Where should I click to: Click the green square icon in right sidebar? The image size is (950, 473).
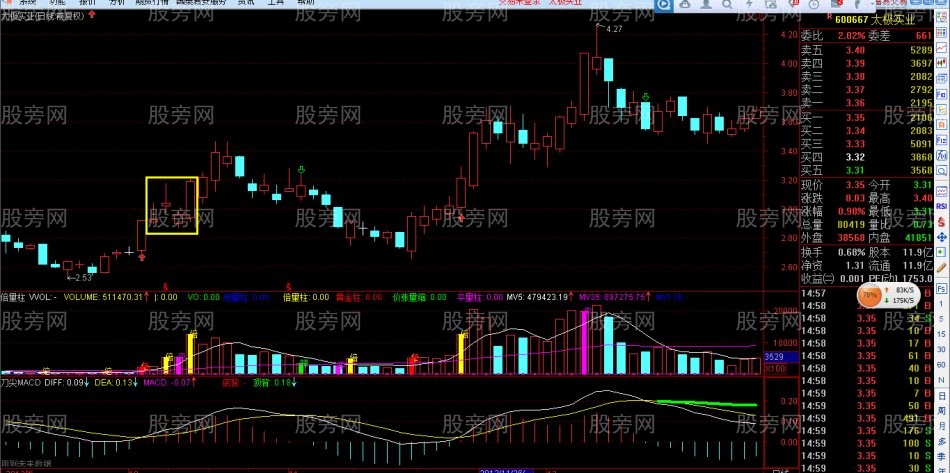(x=940, y=252)
